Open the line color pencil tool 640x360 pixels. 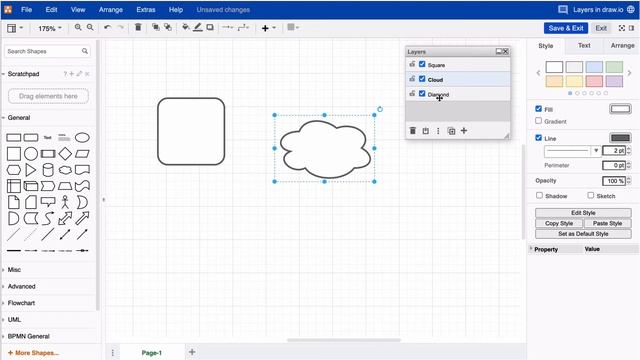tap(198, 27)
